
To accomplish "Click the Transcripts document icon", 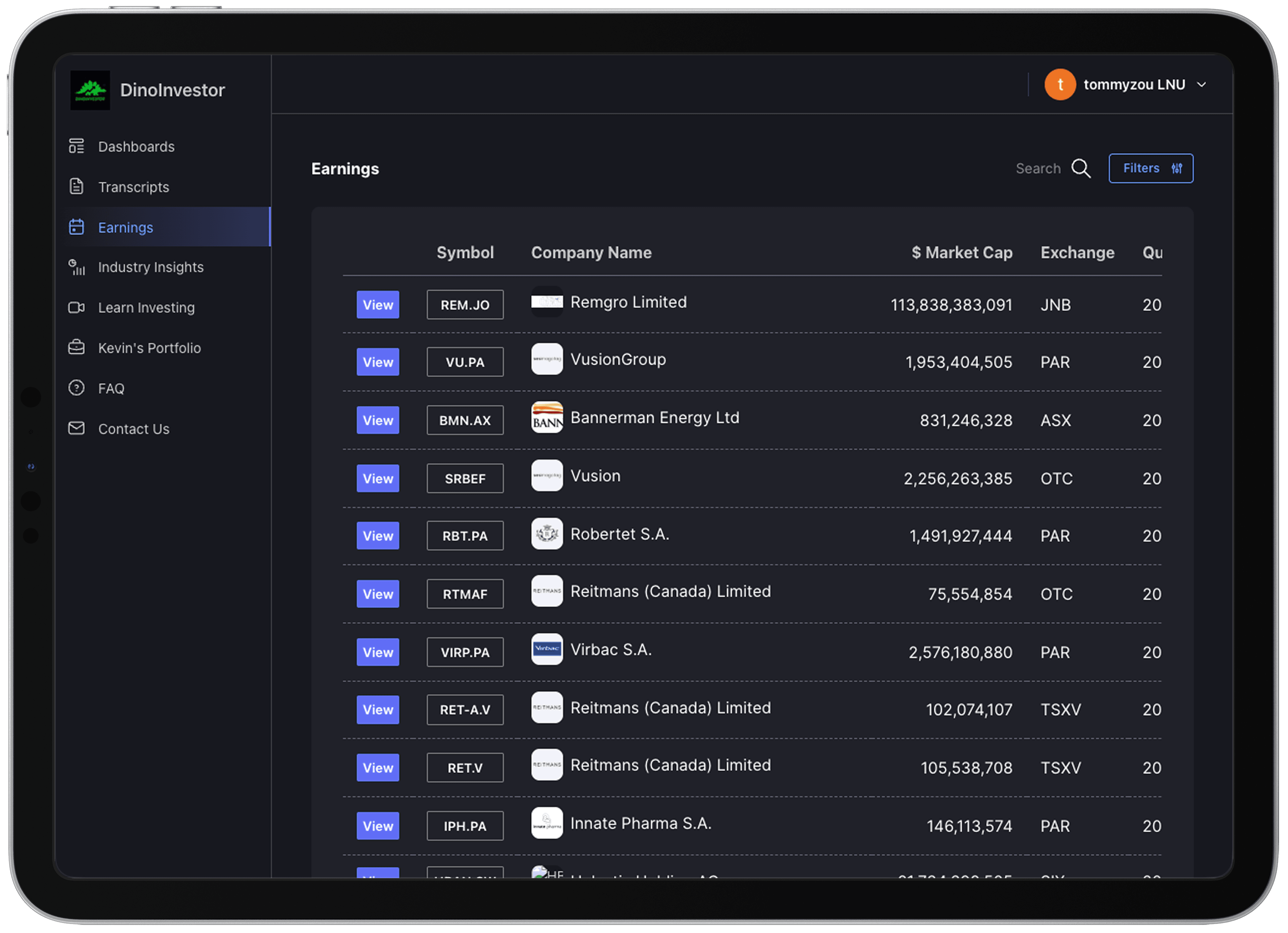I will (x=76, y=187).
